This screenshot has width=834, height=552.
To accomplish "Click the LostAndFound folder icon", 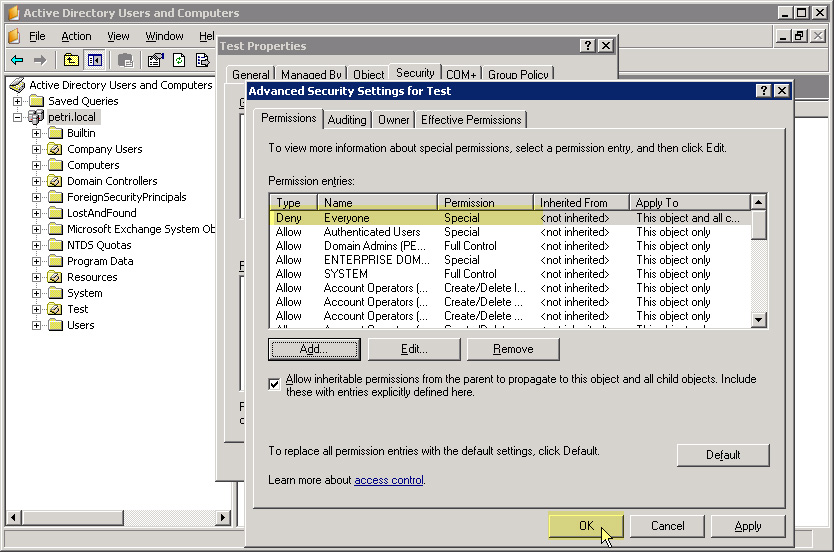I will pos(55,213).
